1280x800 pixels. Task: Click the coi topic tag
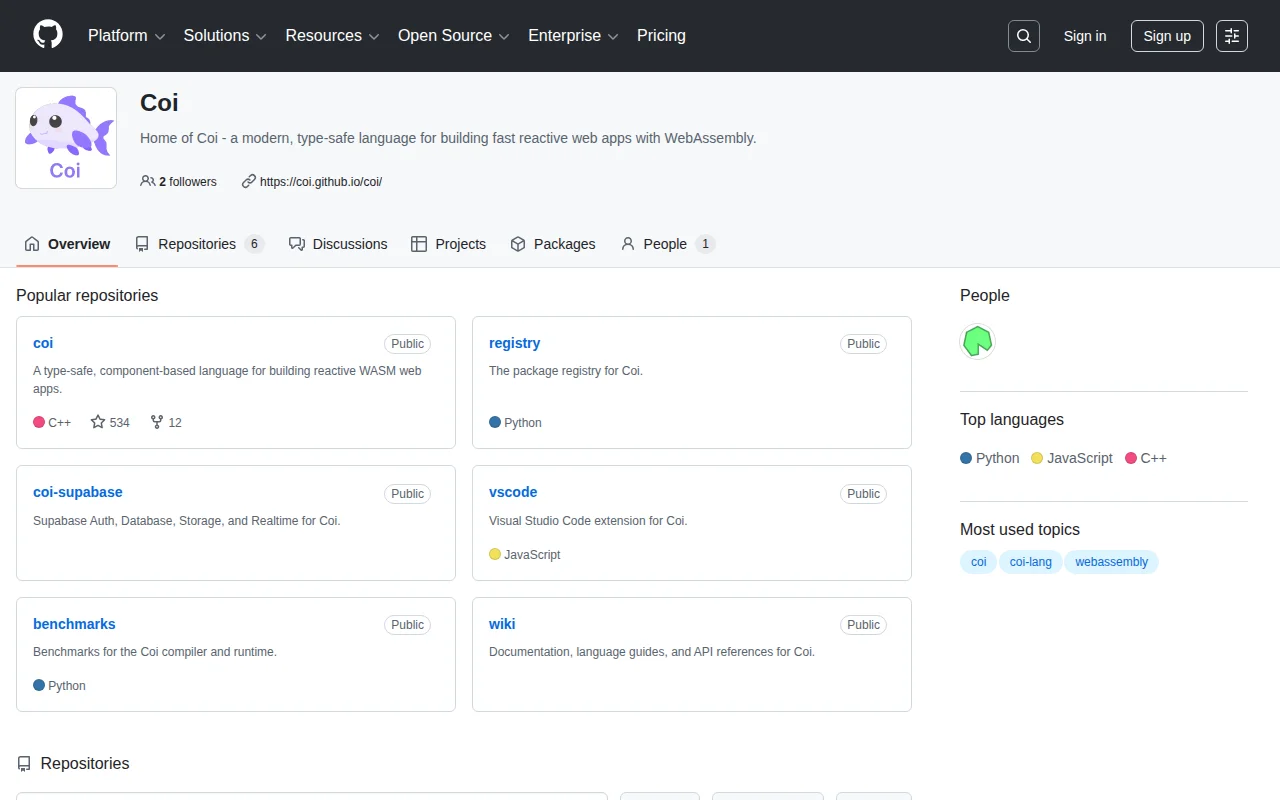(x=979, y=562)
